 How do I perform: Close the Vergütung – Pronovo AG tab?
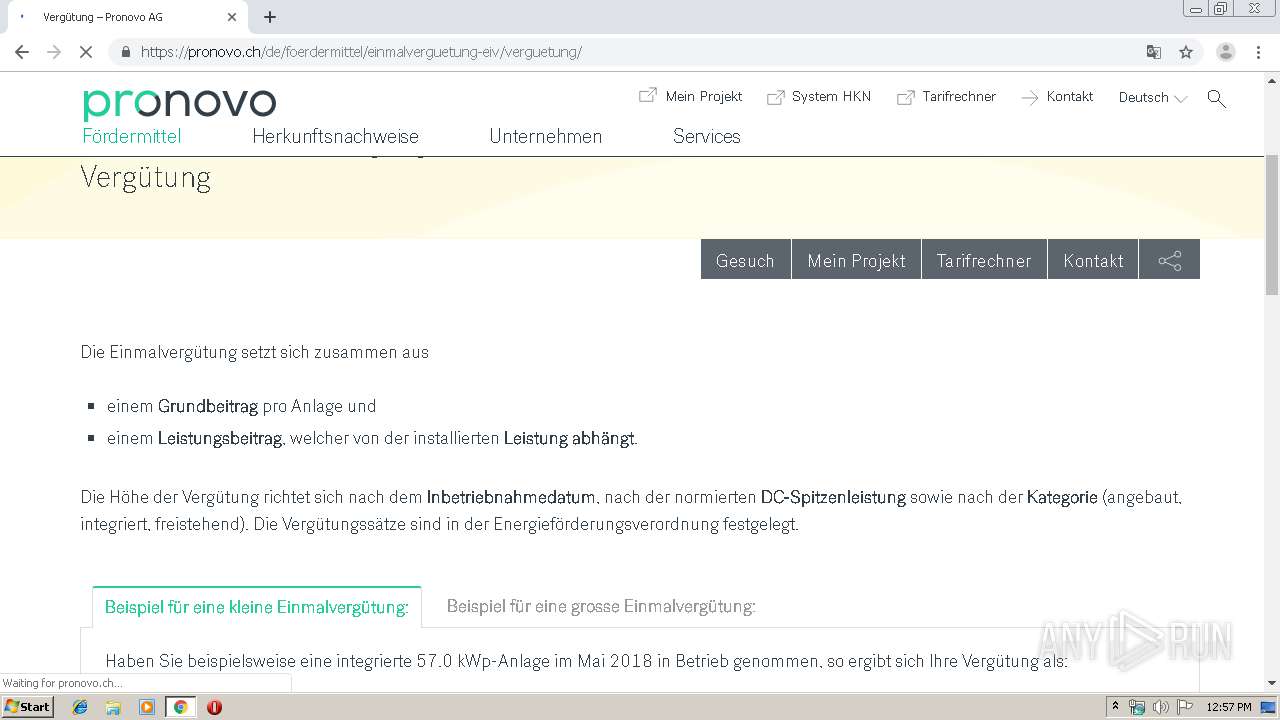(x=232, y=17)
